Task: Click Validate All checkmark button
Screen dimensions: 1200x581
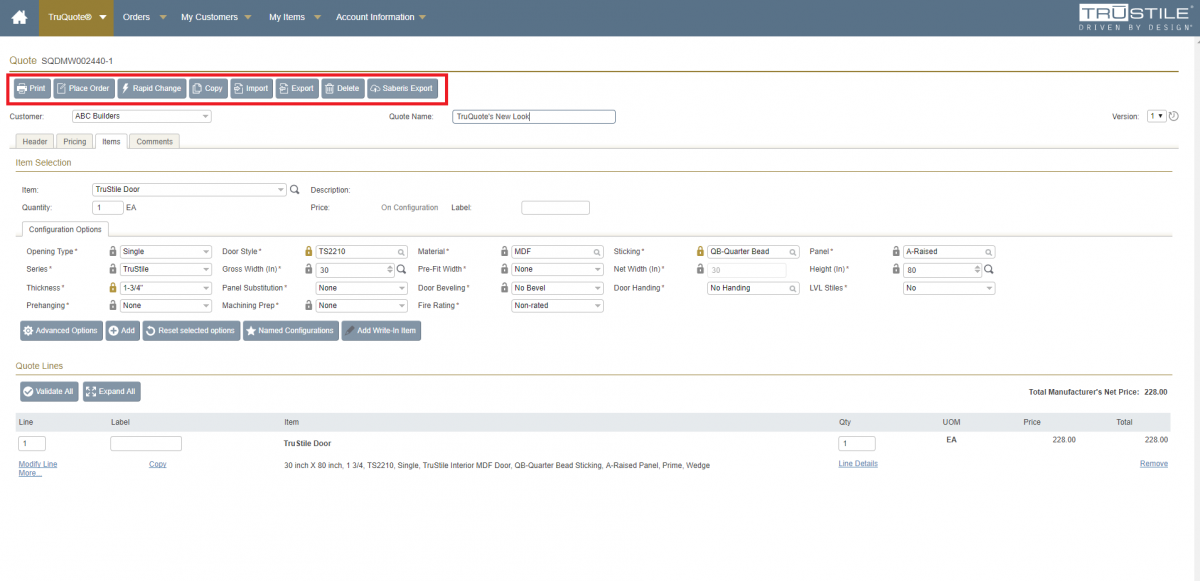Action: click(49, 391)
